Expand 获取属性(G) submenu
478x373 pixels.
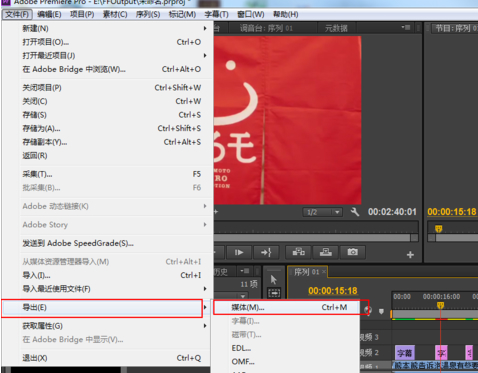(108, 326)
